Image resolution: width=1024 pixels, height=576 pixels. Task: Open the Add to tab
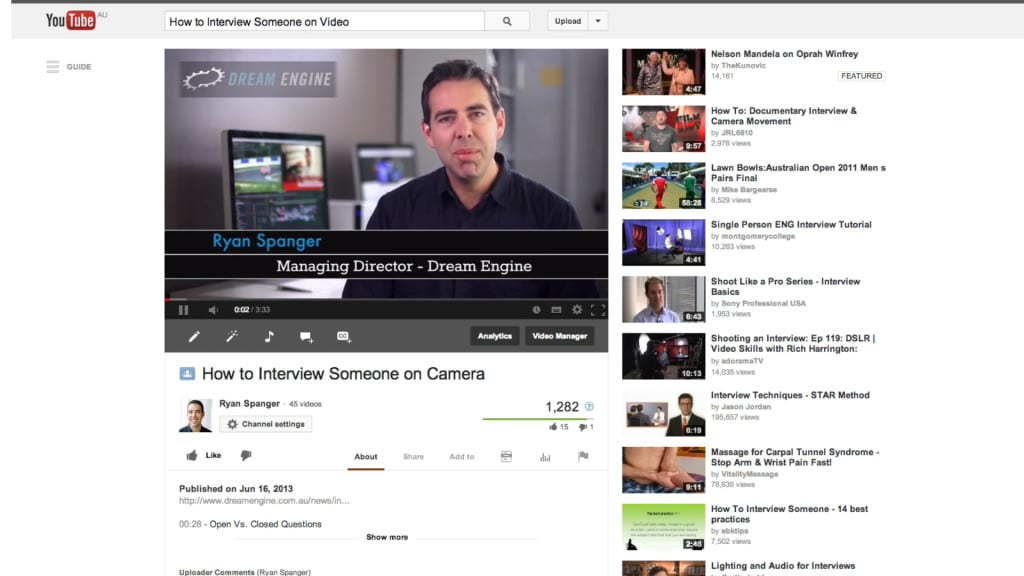click(462, 456)
